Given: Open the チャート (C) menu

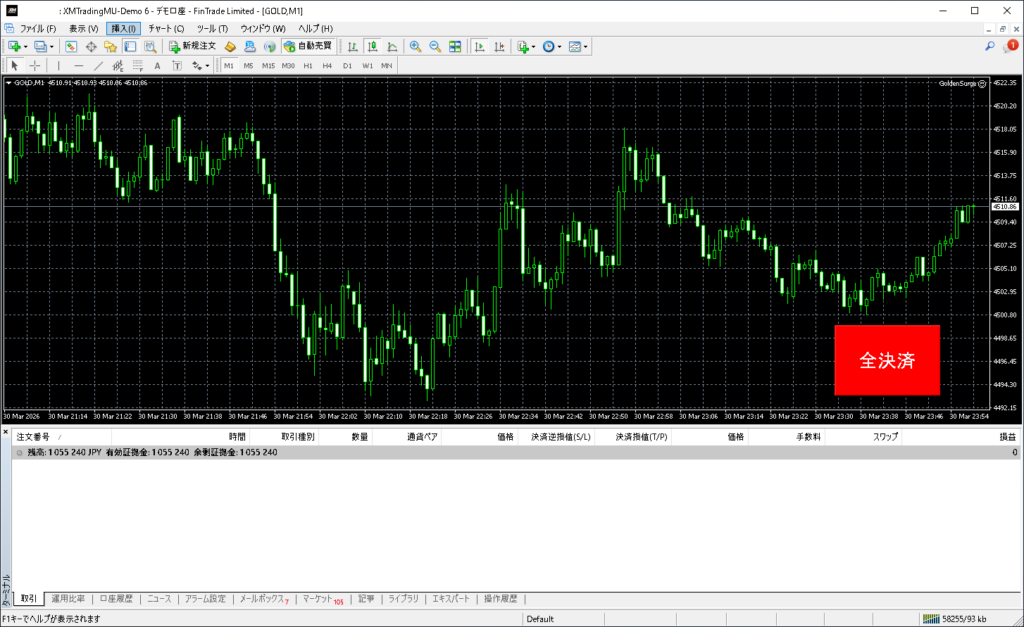Looking at the screenshot, I should (x=166, y=28).
